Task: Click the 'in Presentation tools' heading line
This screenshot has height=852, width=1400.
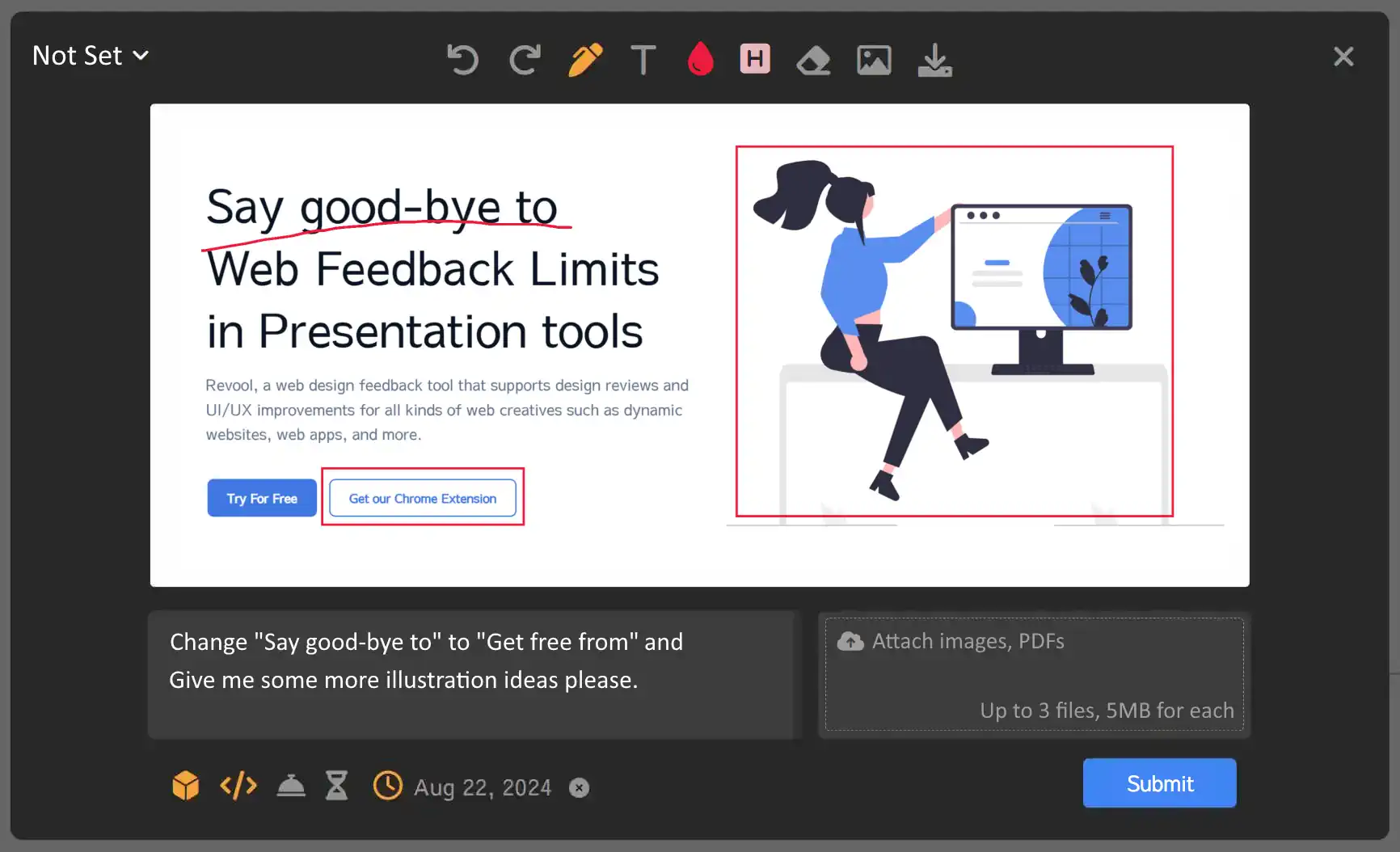Action: (x=425, y=331)
